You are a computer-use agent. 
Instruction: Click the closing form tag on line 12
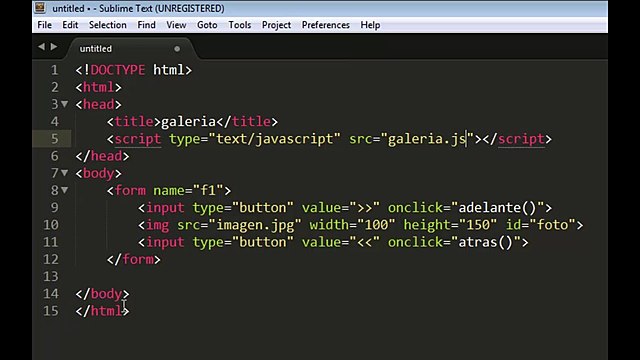134,259
